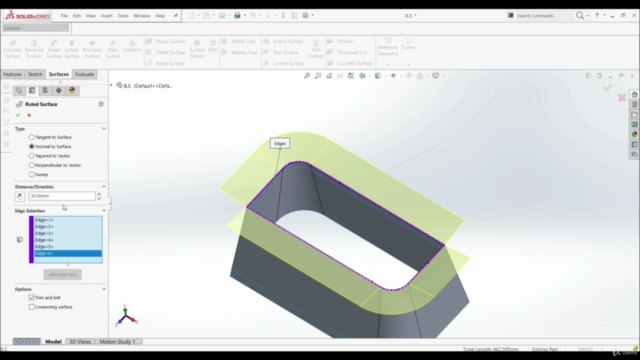640x360 pixels.
Task: Select Edge<6> in edge list
Action: [68, 253]
